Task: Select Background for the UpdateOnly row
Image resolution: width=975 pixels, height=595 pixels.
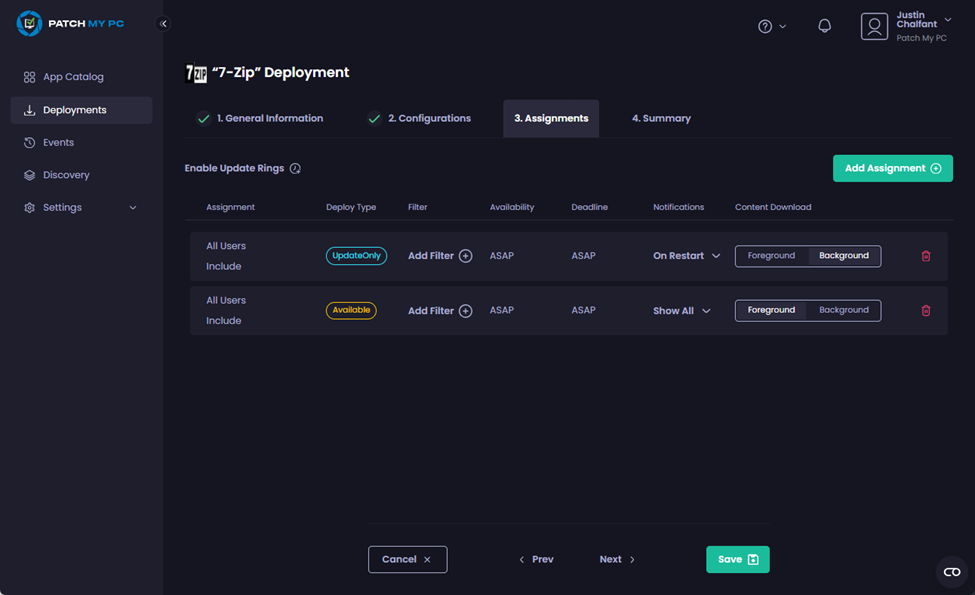Action: (844, 256)
